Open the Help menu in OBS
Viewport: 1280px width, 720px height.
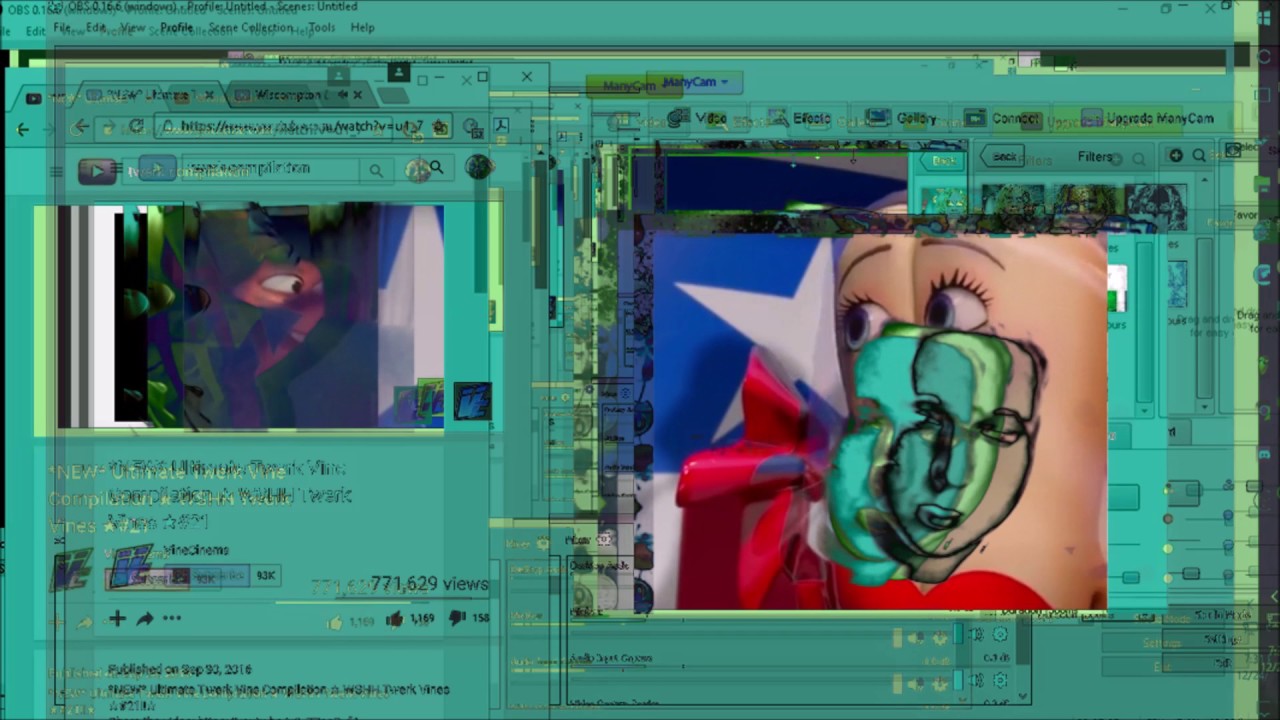click(362, 28)
